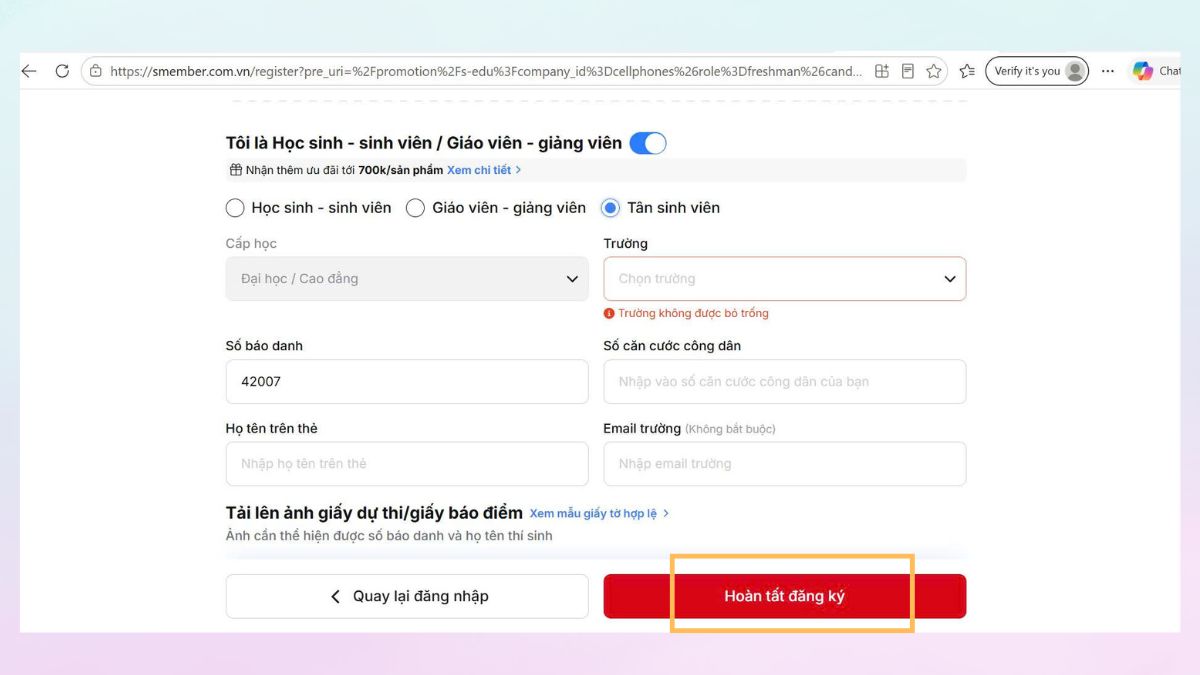Screen dimensions: 1200x675
Task: Open browser settings and more menu
Action: tap(1108, 71)
